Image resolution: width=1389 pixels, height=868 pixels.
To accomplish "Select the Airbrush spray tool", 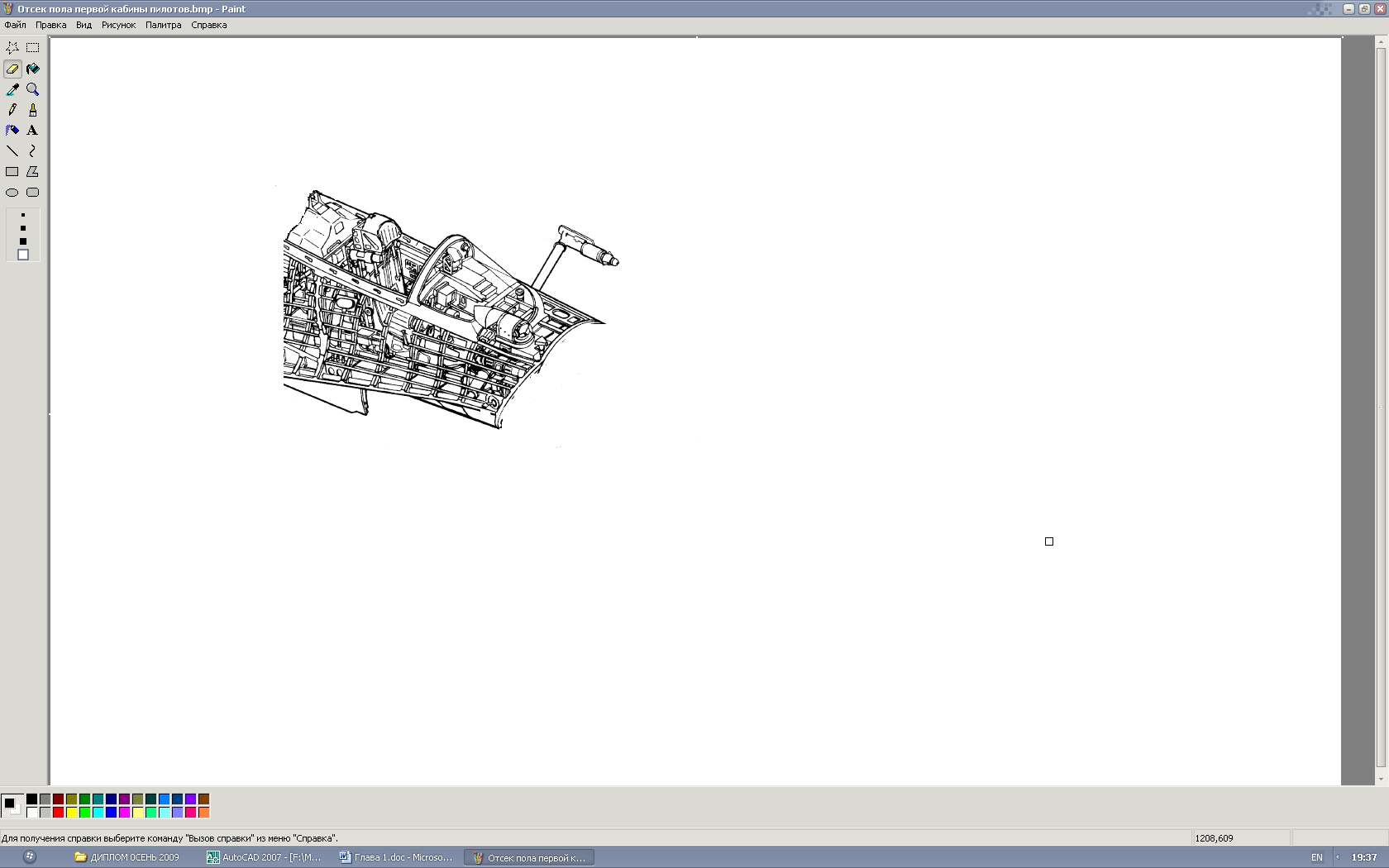I will [x=12, y=131].
